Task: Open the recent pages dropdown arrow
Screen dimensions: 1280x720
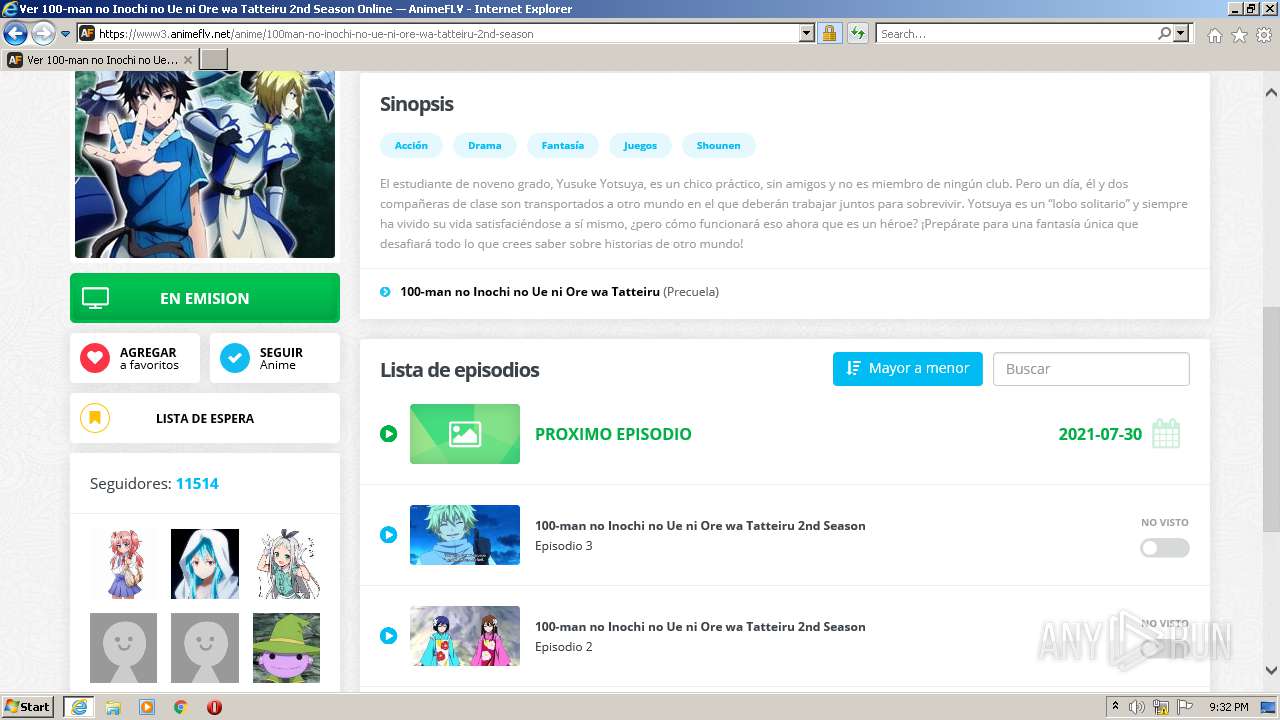Action: [65, 34]
